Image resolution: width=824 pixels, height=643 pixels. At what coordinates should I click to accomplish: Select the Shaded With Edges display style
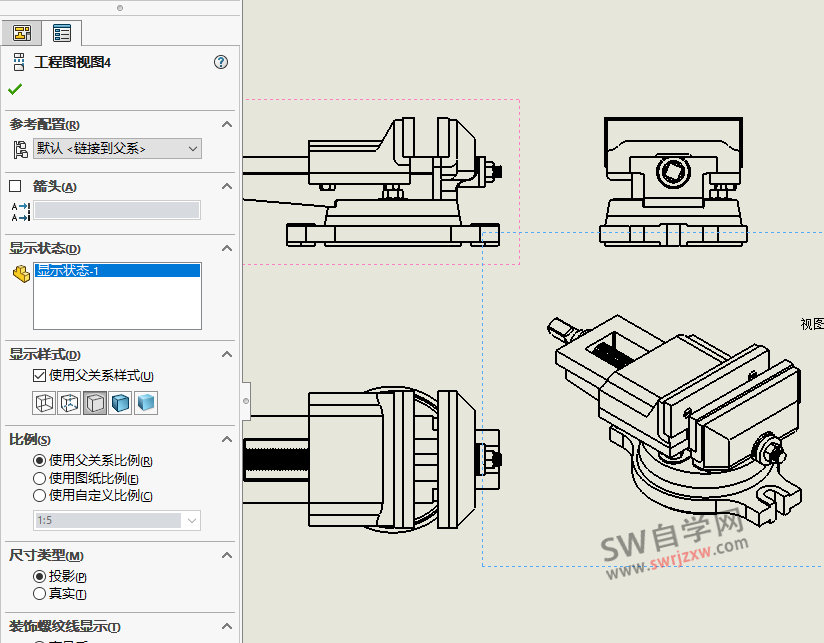tap(118, 402)
